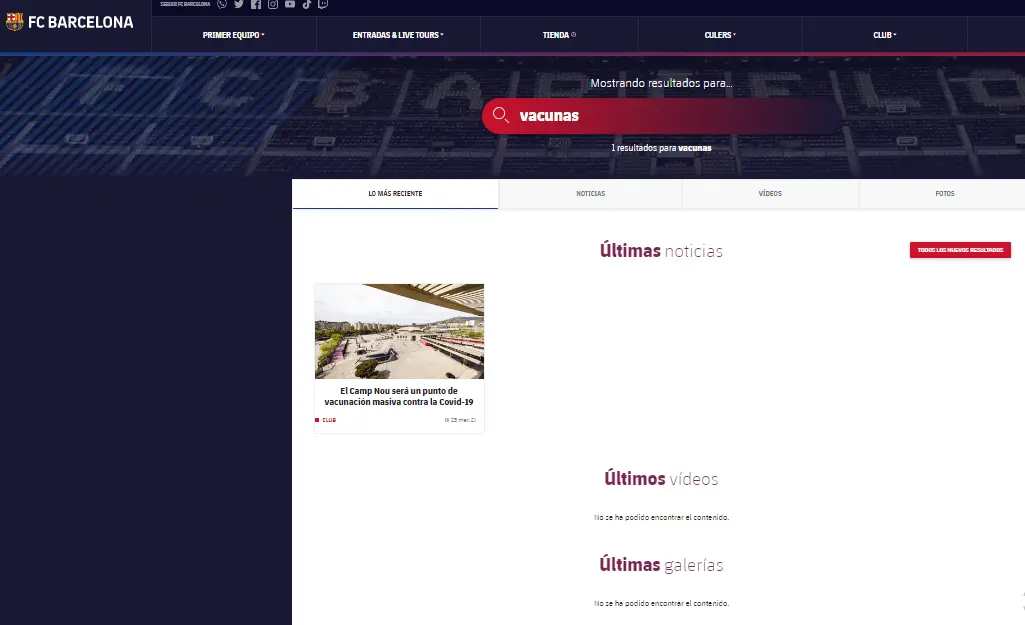The image size is (1025, 625).
Task: Open the Camp Nou vaccination article thumbnail
Action: 399,331
